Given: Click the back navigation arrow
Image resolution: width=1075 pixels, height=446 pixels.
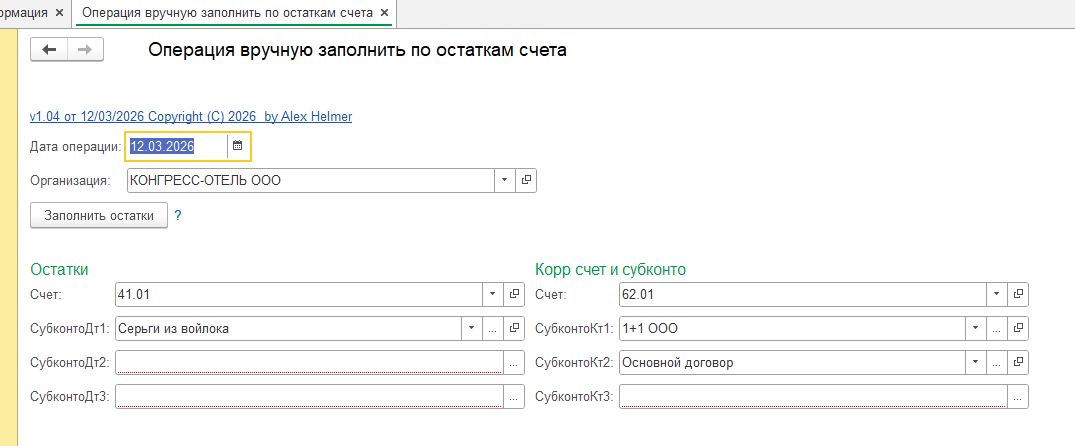Looking at the screenshot, I should [x=50, y=50].
